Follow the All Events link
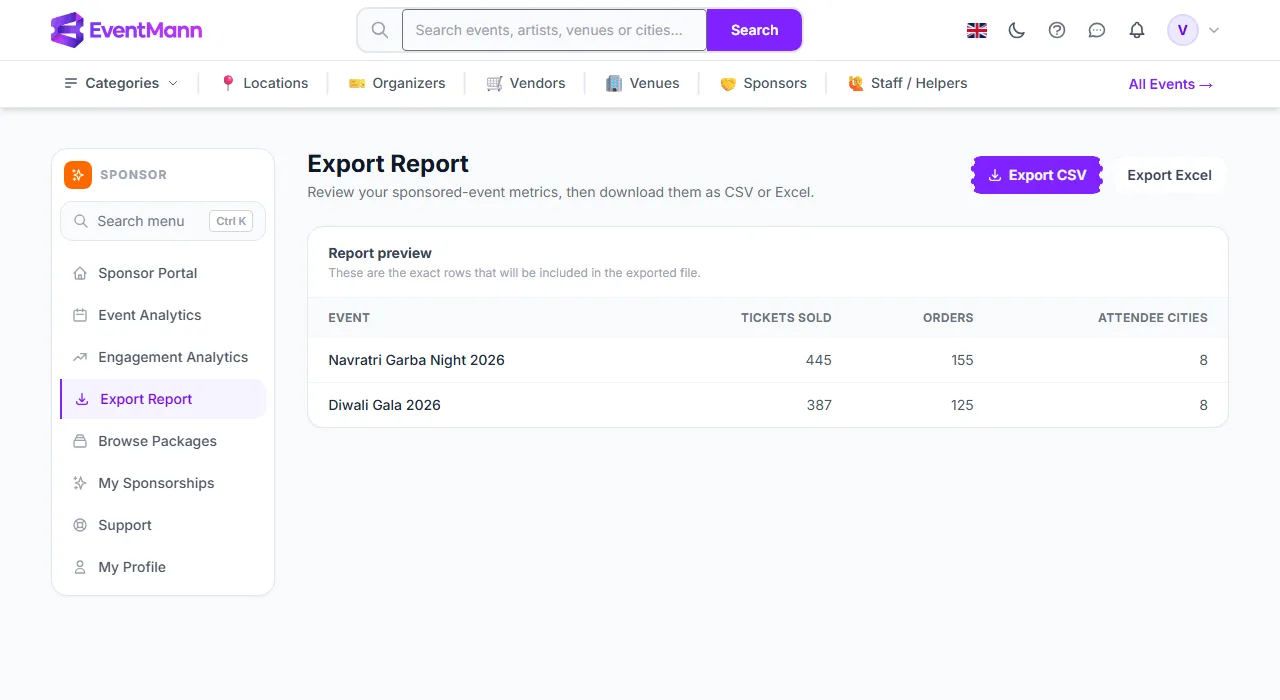This screenshot has height=700, width=1280. pos(1171,84)
